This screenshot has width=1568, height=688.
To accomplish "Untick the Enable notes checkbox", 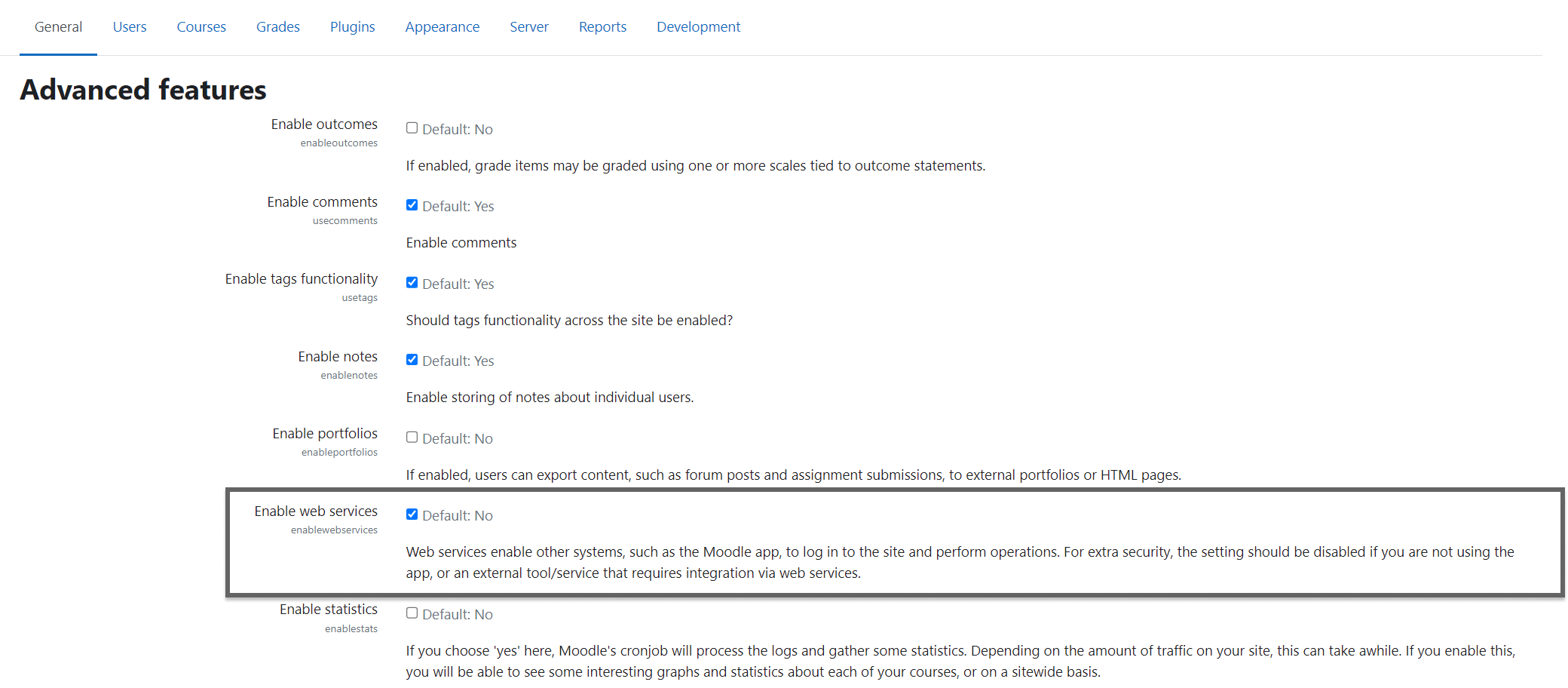I will 412,360.
